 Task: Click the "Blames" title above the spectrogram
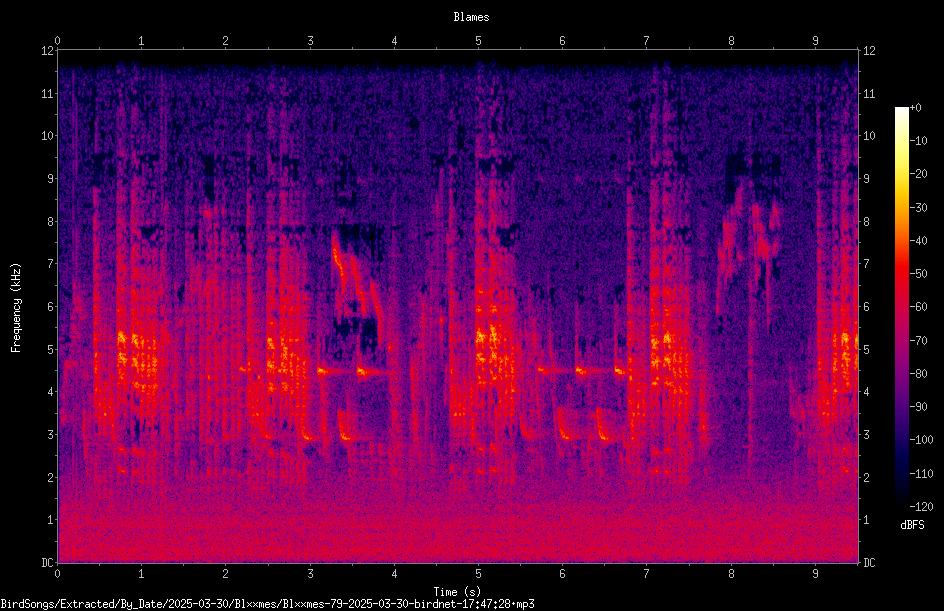click(471, 17)
